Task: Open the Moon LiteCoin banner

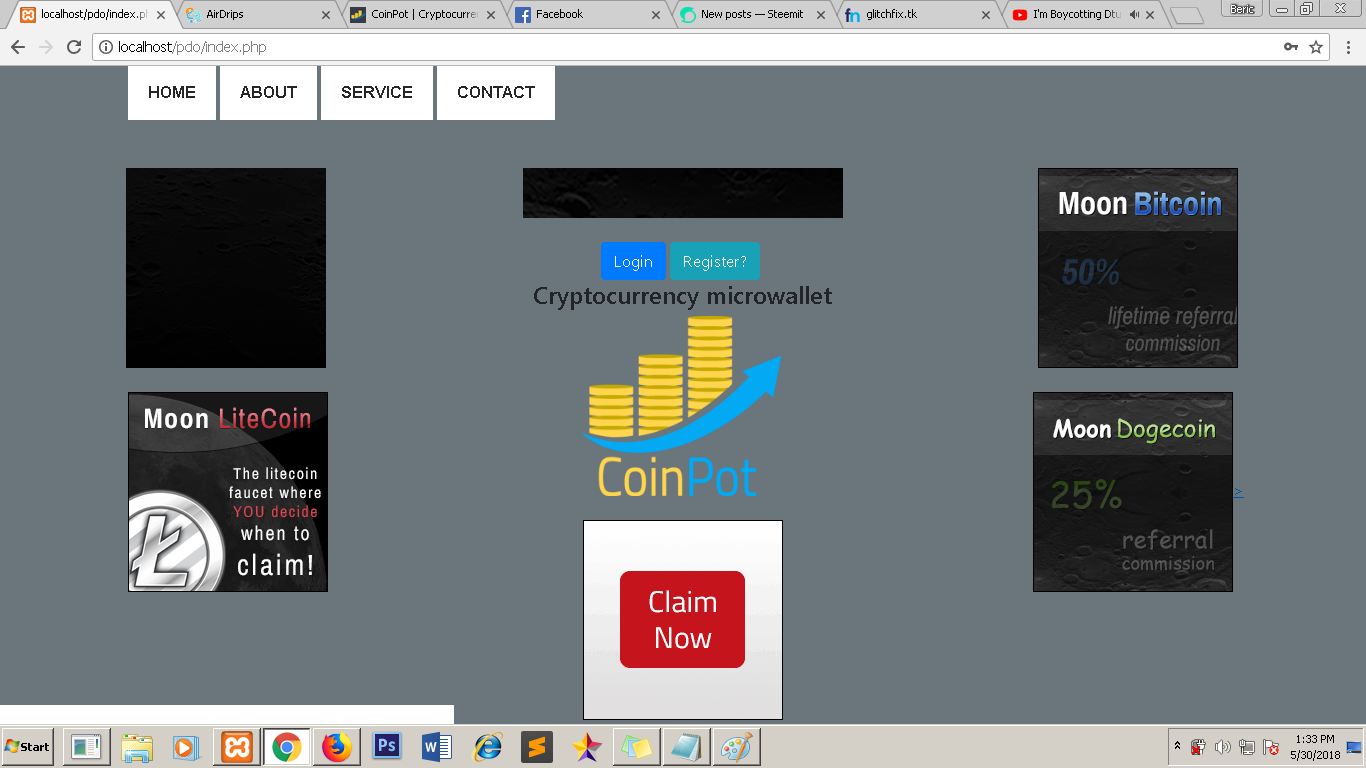Action: [x=228, y=492]
